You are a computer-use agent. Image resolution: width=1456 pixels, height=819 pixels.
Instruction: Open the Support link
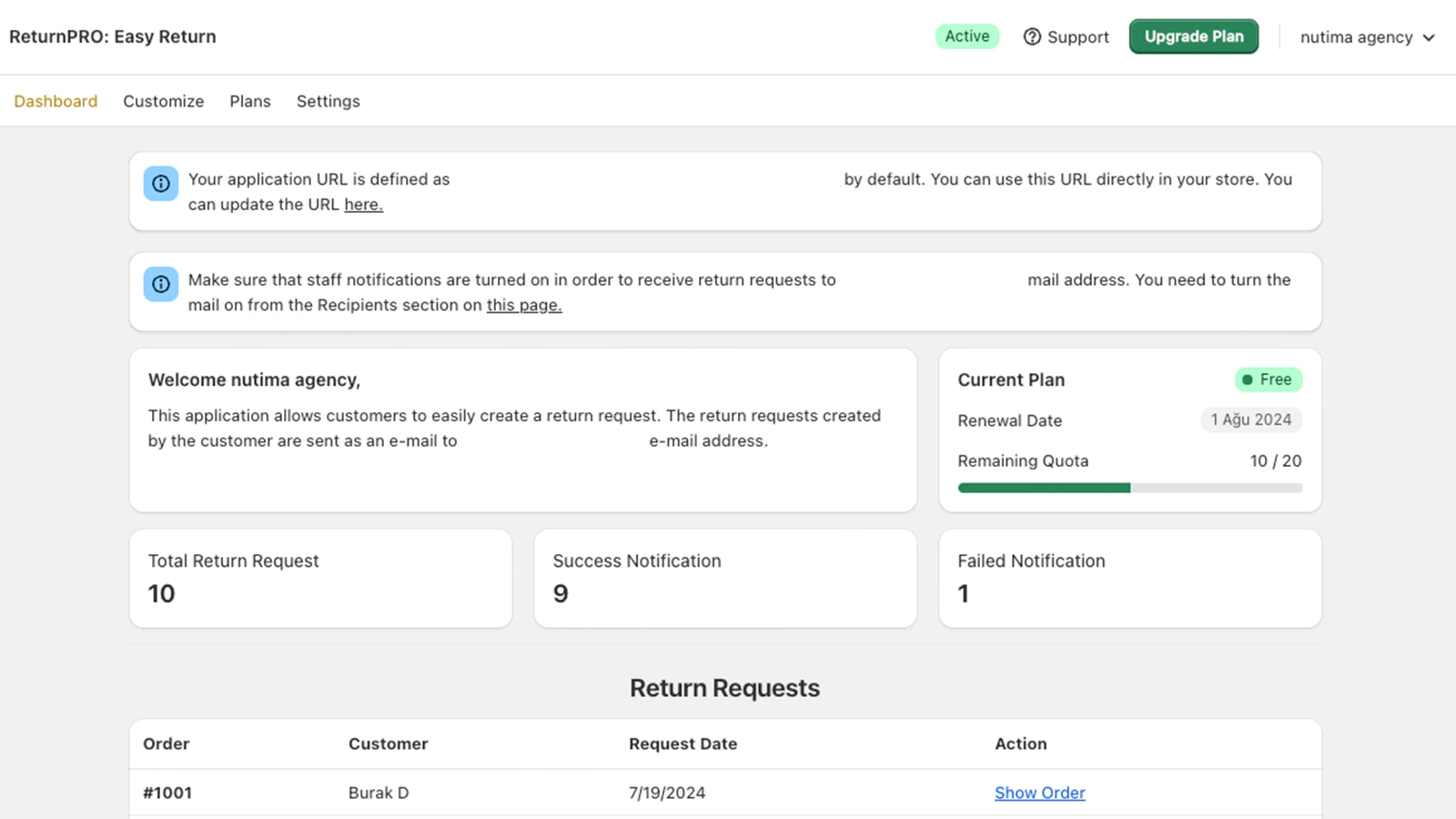tap(1067, 36)
